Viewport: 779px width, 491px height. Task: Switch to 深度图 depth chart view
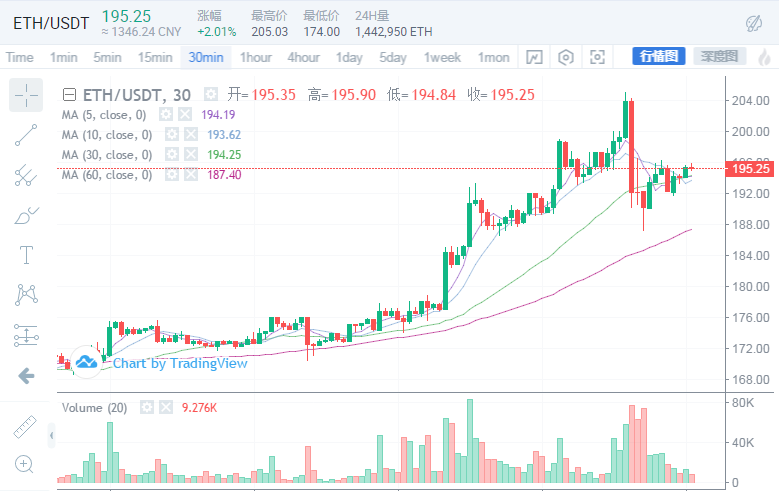(717, 56)
